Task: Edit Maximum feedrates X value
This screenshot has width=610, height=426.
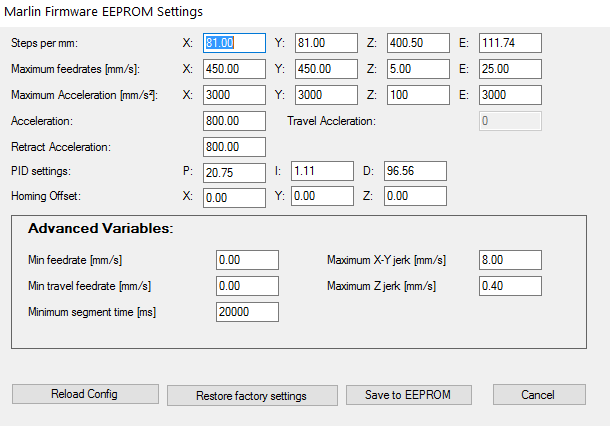Action: point(234,69)
